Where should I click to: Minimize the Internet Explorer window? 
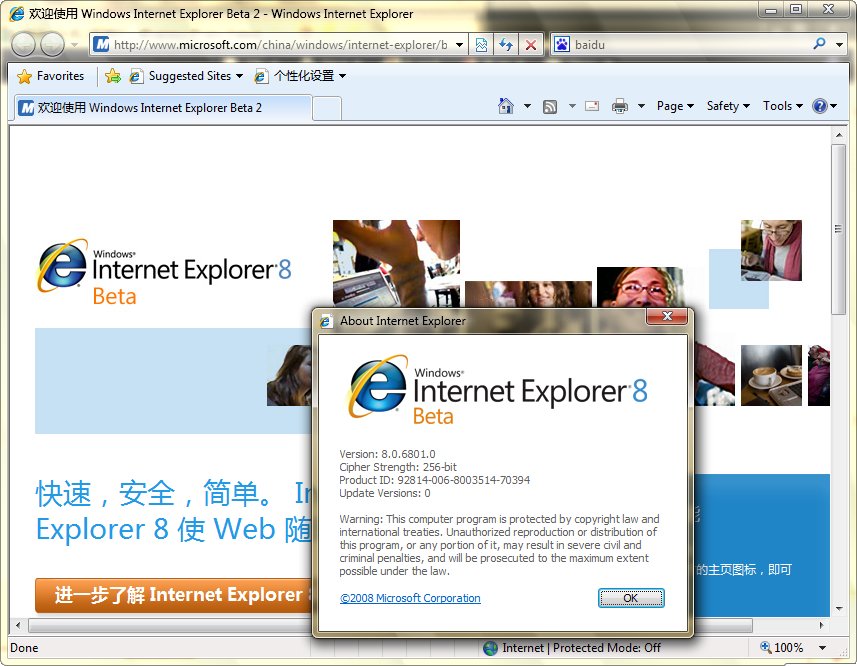pyautogui.click(x=771, y=9)
